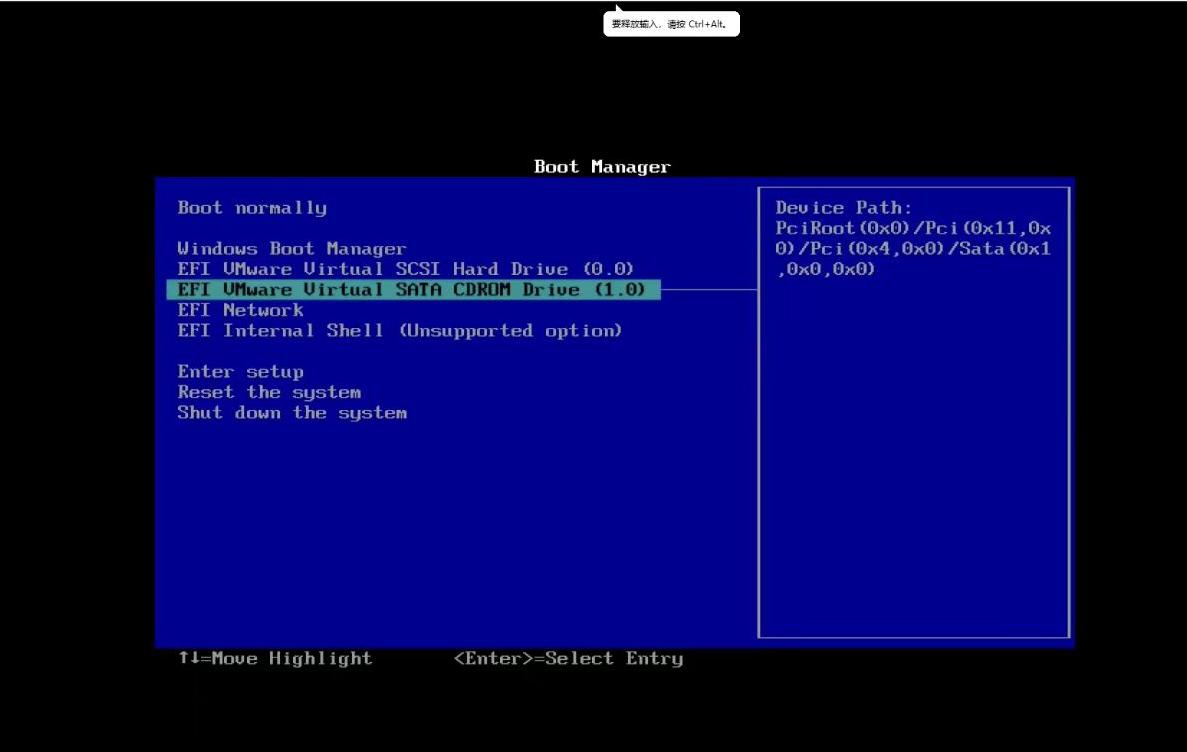
Task: Click the Device Path label text
Action: (x=843, y=208)
